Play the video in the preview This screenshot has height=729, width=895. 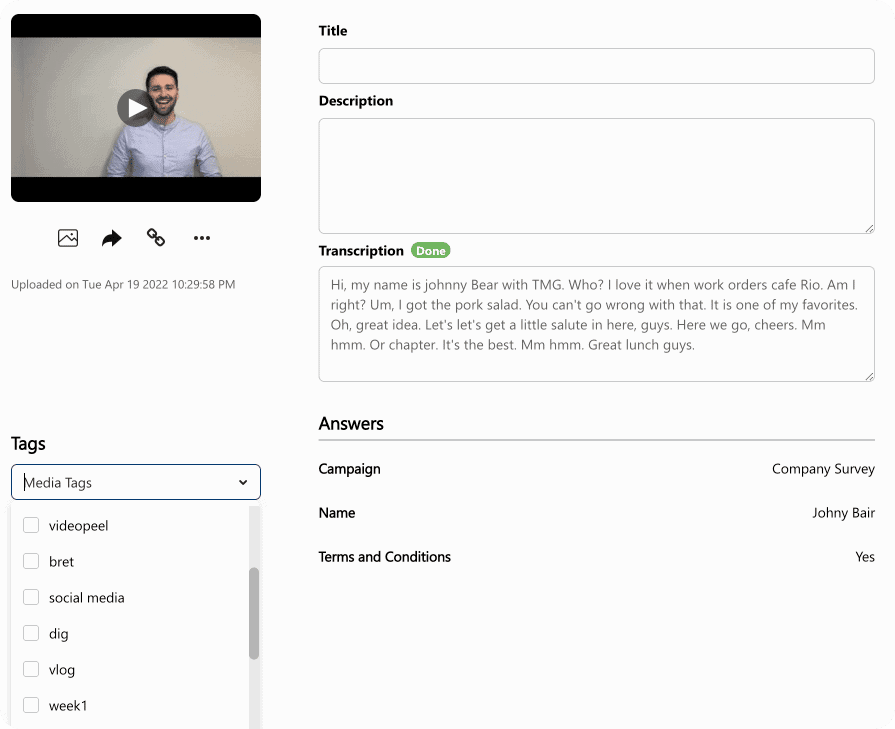pyautogui.click(x=135, y=107)
